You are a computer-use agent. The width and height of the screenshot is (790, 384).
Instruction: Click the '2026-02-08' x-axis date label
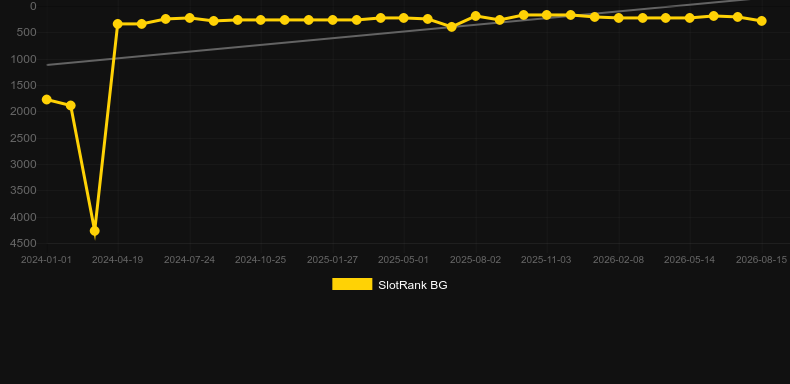click(618, 260)
